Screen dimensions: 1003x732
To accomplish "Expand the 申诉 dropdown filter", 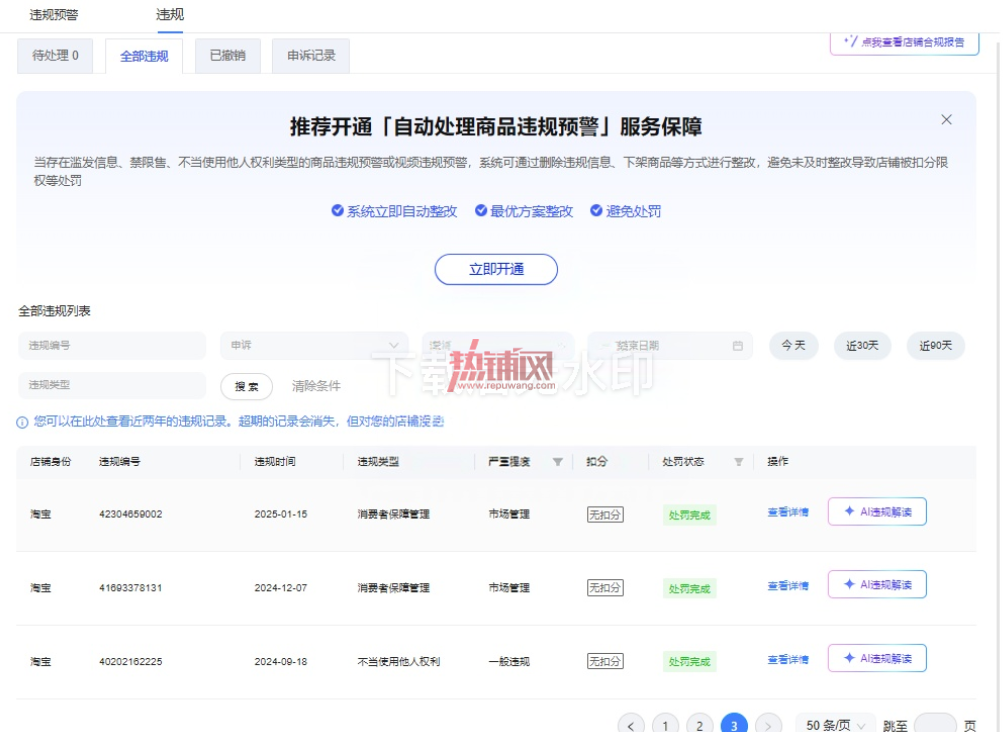I will pos(314,346).
